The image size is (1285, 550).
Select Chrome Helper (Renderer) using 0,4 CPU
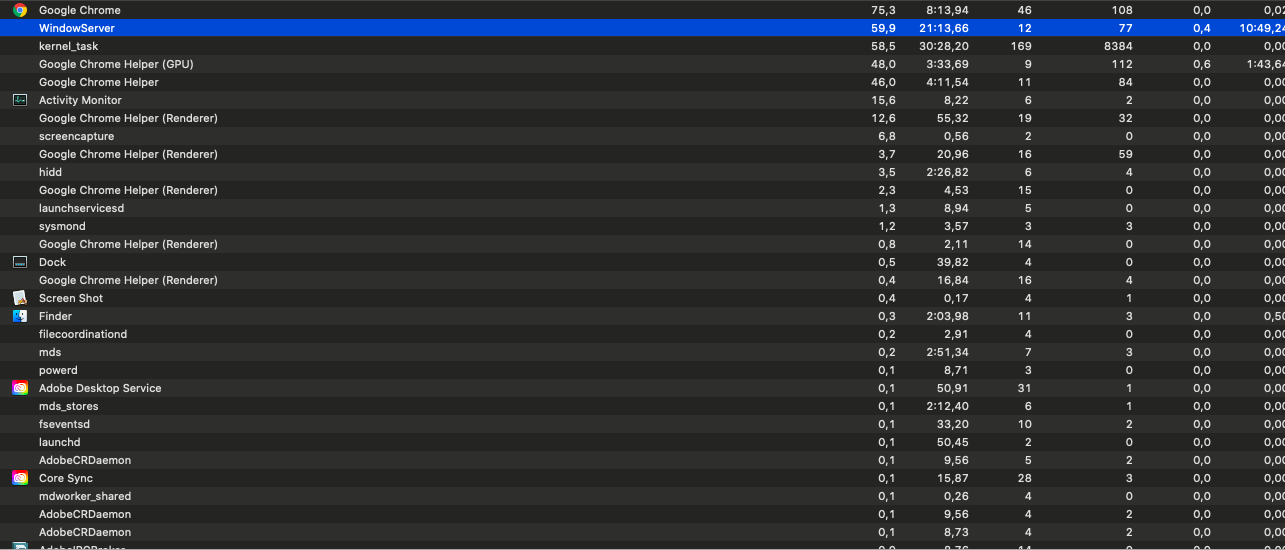click(x=128, y=280)
